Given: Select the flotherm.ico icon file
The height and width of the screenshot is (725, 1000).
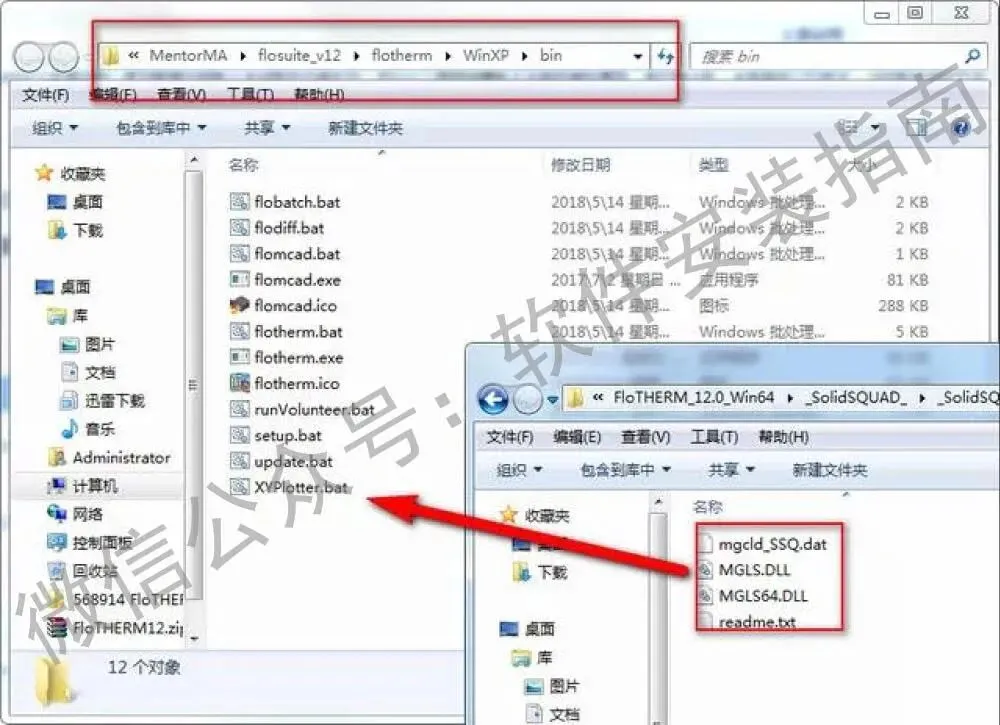Looking at the screenshot, I should 239,383.
